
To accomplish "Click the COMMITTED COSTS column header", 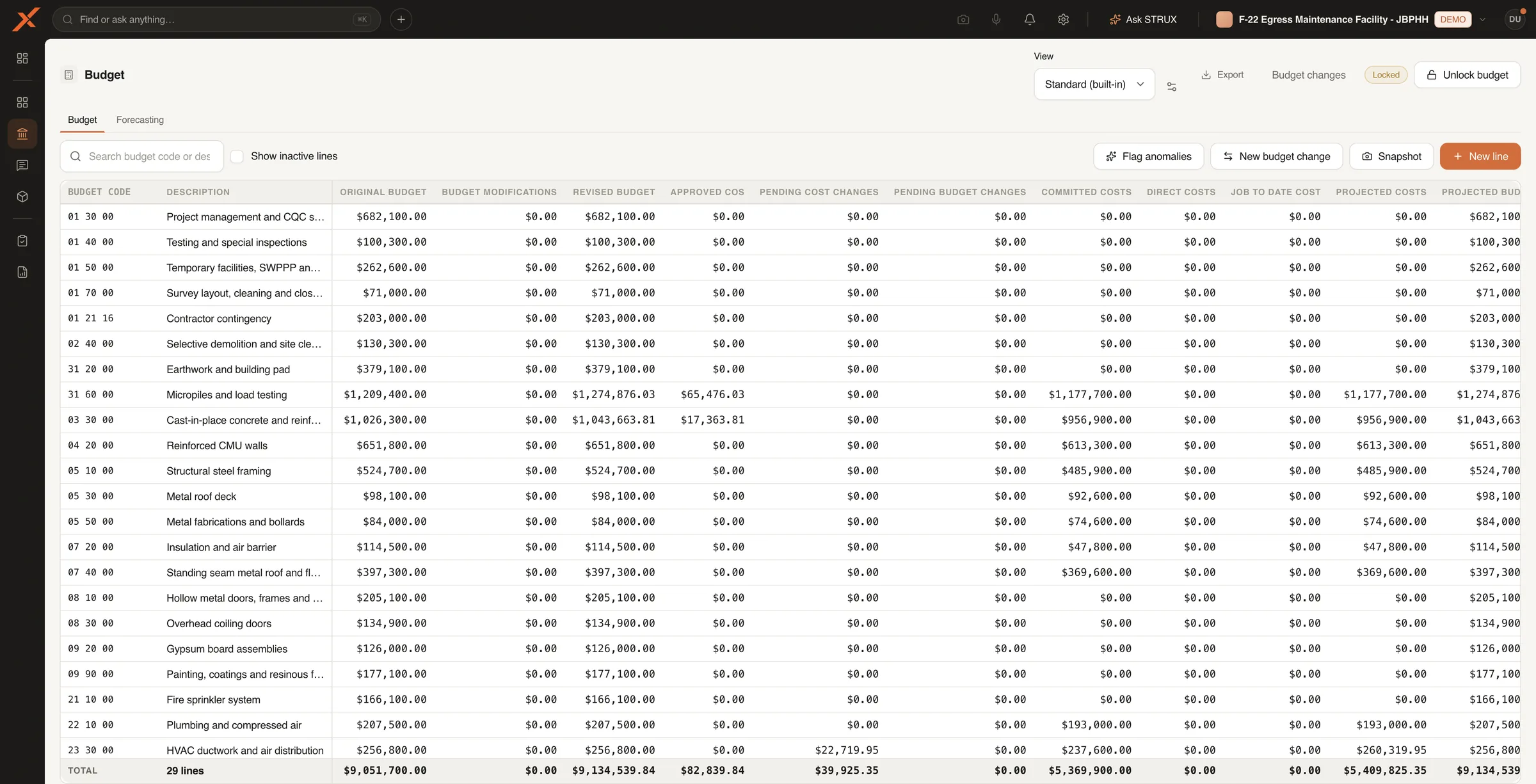I will (x=1086, y=192).
